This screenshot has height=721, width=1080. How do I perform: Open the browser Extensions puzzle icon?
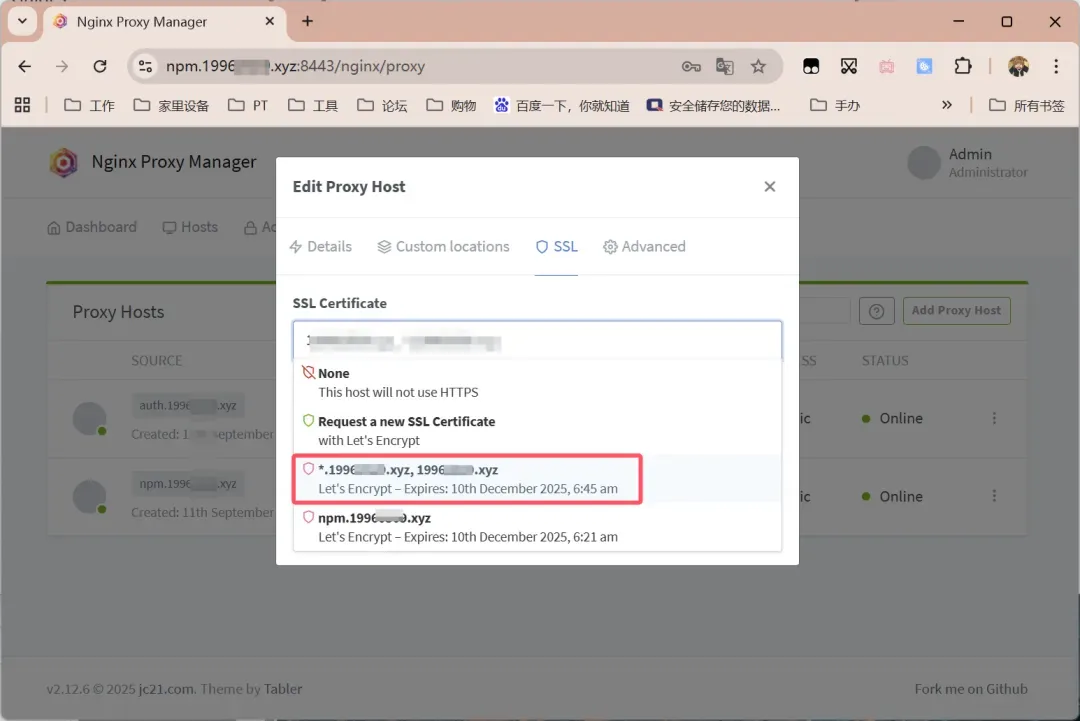(962, 66)
